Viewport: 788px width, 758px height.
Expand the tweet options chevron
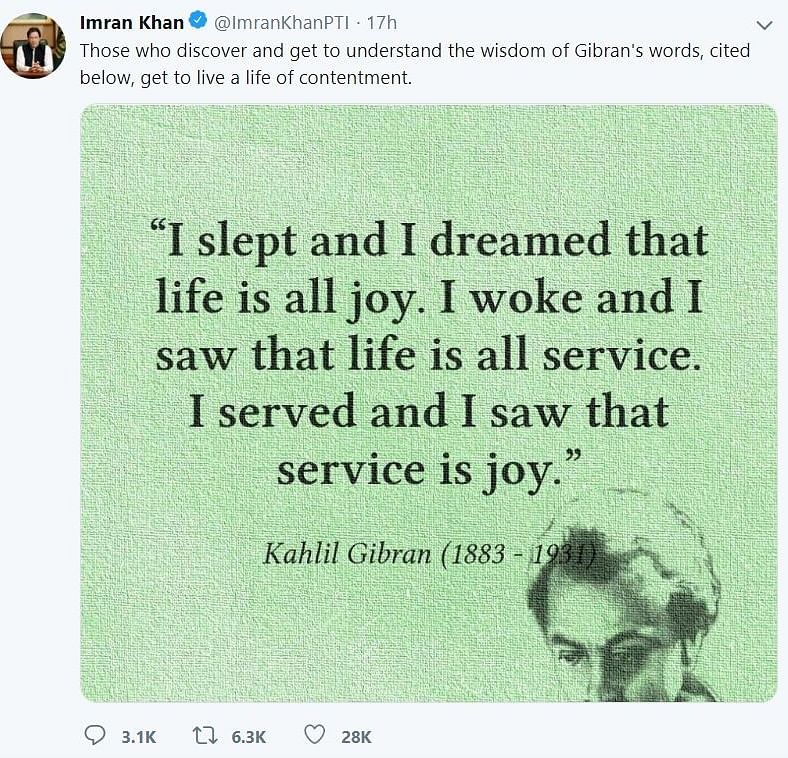coord(764,25)
